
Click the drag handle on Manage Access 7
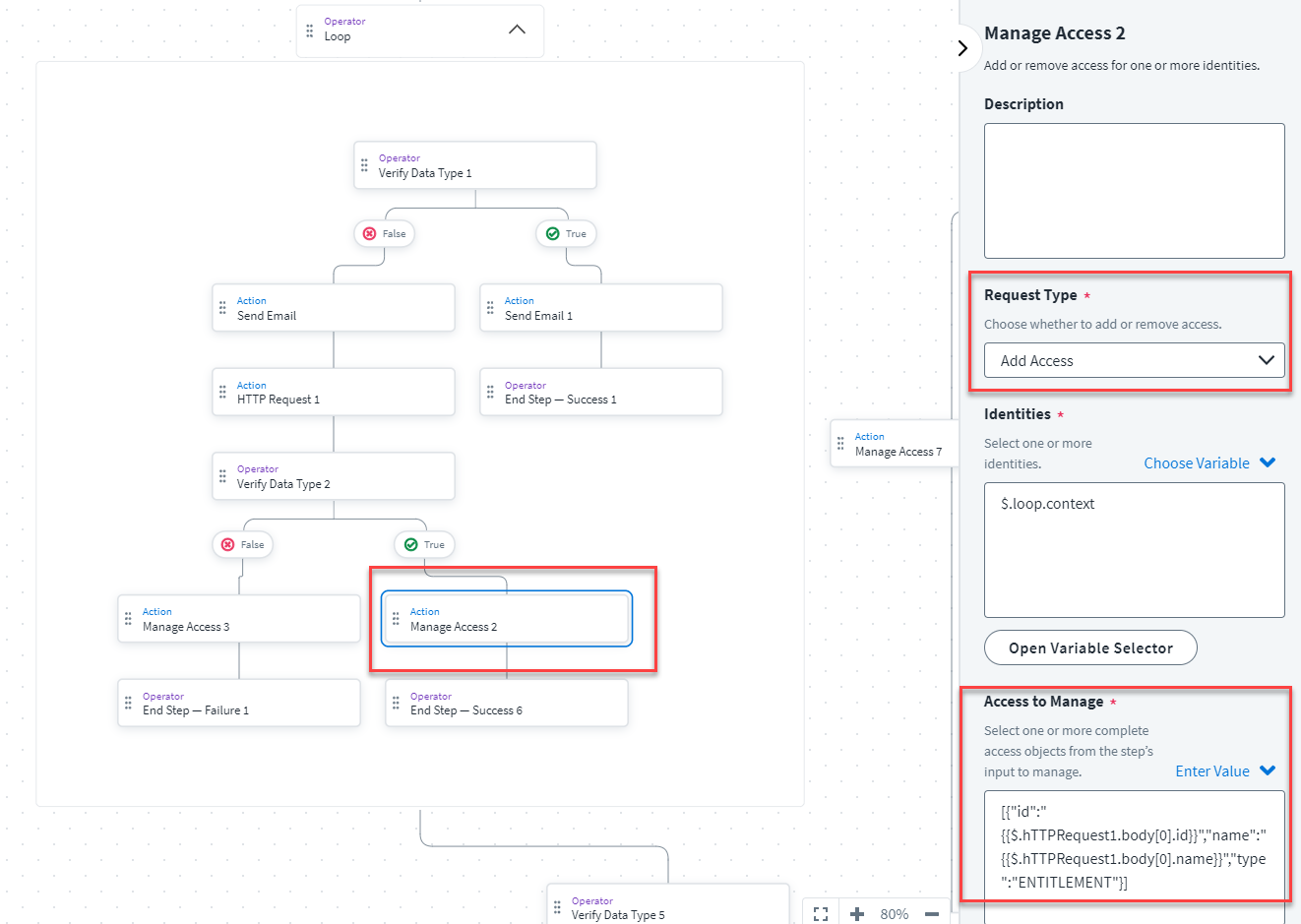[840, 444]
